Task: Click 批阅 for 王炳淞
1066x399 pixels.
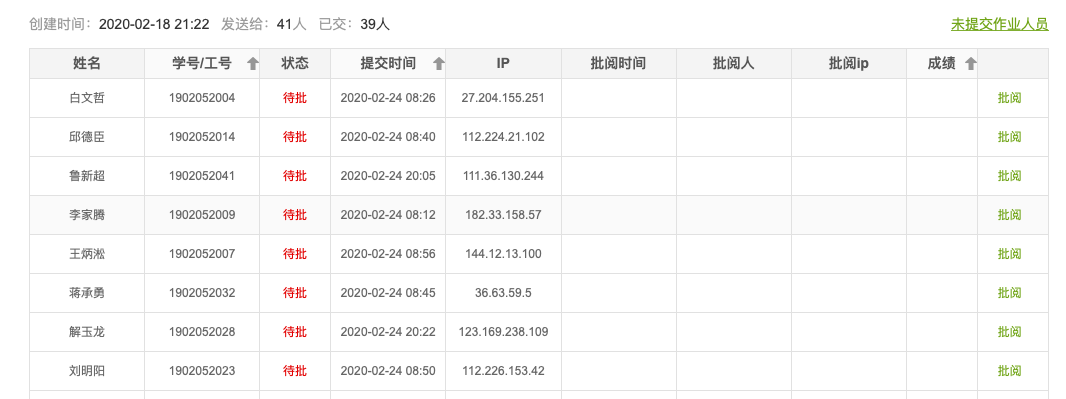Action: (x=1010, y=254)
